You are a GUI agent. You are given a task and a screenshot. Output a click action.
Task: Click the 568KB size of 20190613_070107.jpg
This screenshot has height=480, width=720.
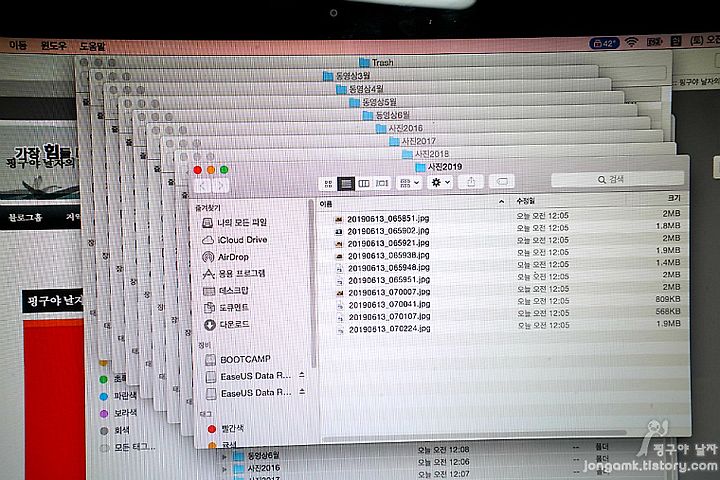668,311
